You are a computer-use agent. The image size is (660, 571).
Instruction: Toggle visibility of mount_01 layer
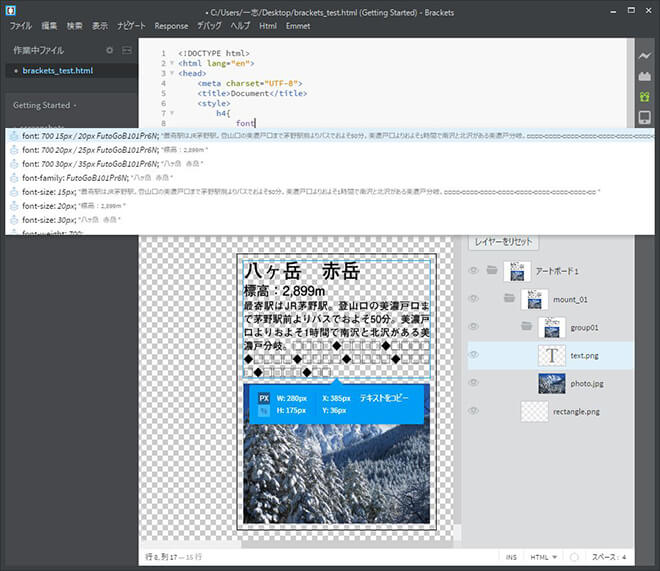(x=474, y=298)
